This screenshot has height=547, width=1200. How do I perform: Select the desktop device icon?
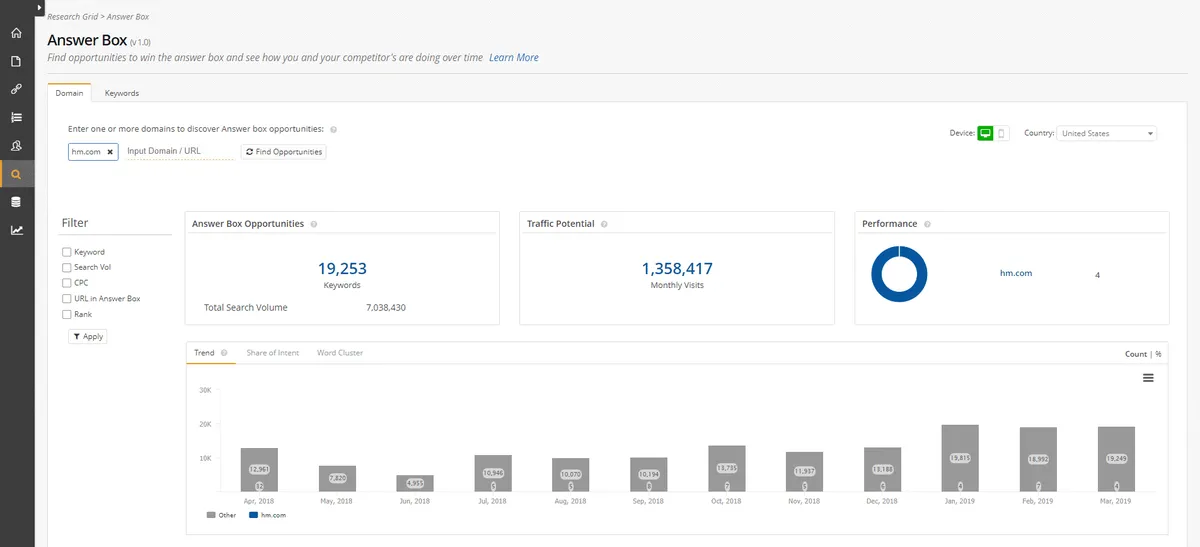click(x=985, y=133)
